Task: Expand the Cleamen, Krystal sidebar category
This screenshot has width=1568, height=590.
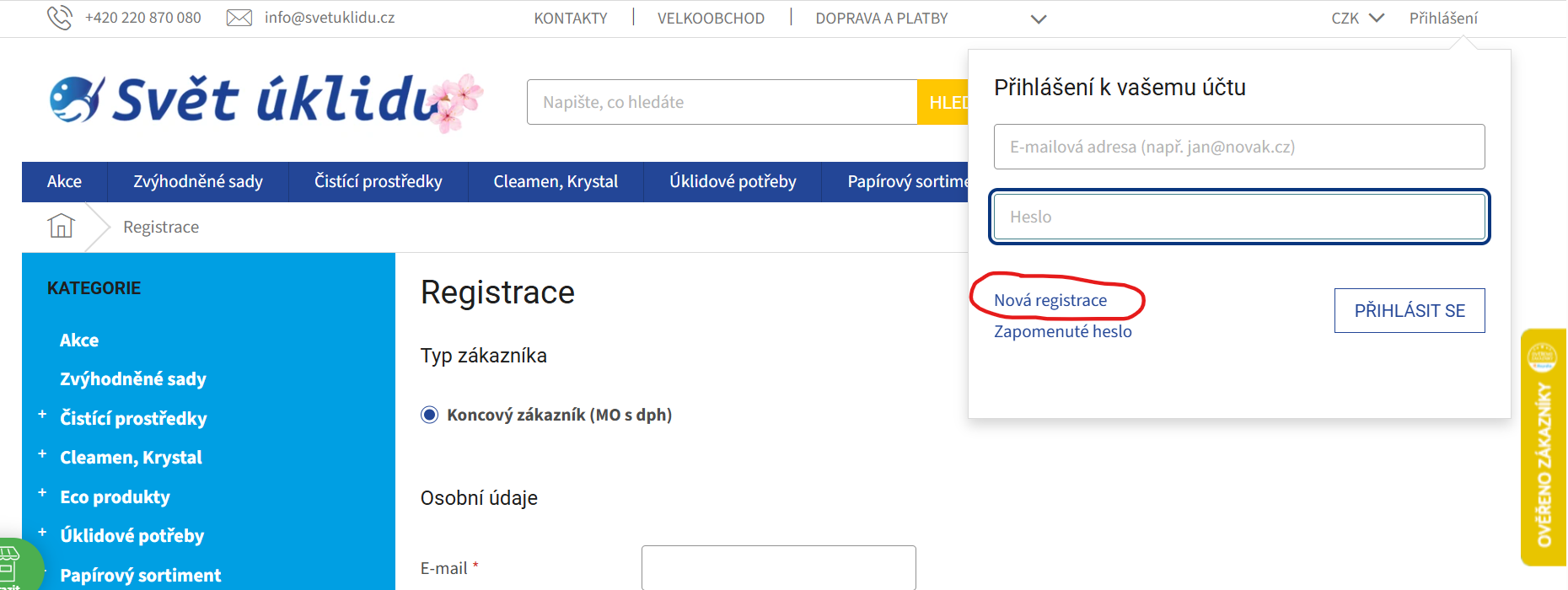Action: pyautogui.click(x=42, y=453)
